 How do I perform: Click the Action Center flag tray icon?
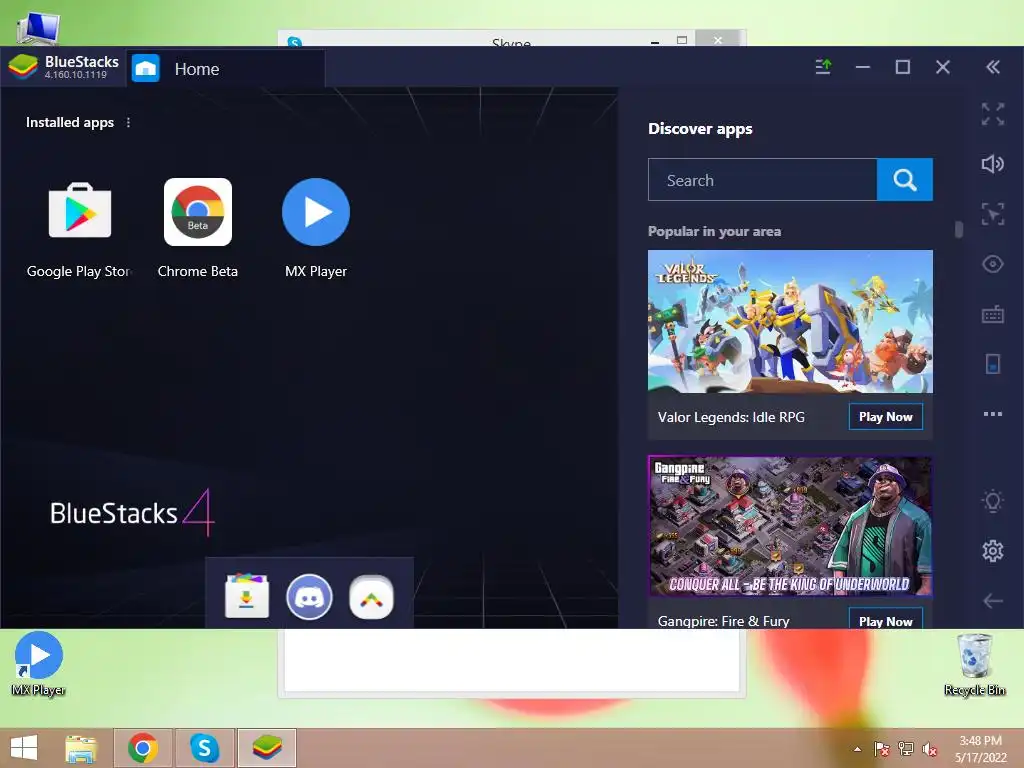click(881, 749)
